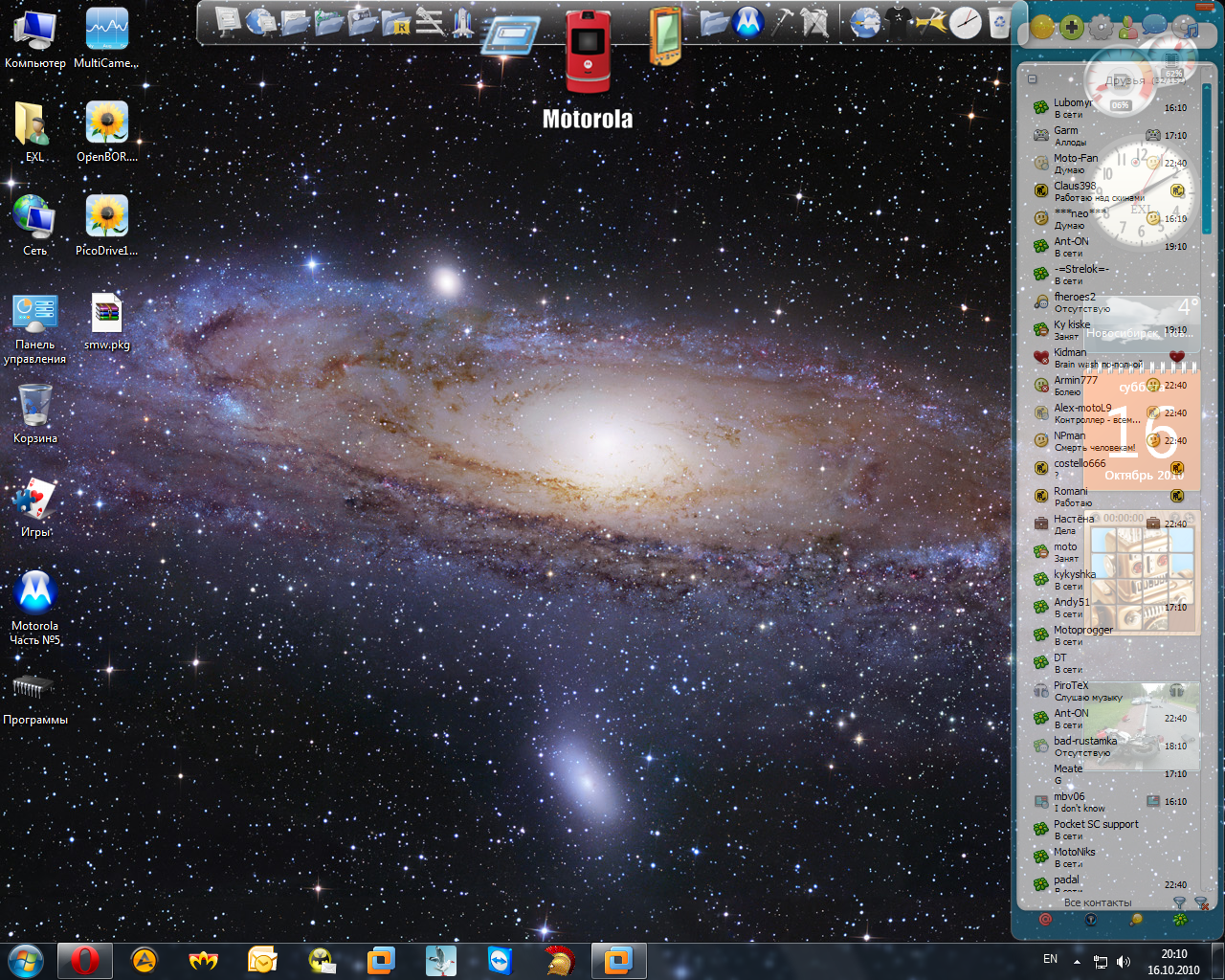1225x980 pixels.
Task: Open the recycle bin dock icon
Action: click(997, 22)
